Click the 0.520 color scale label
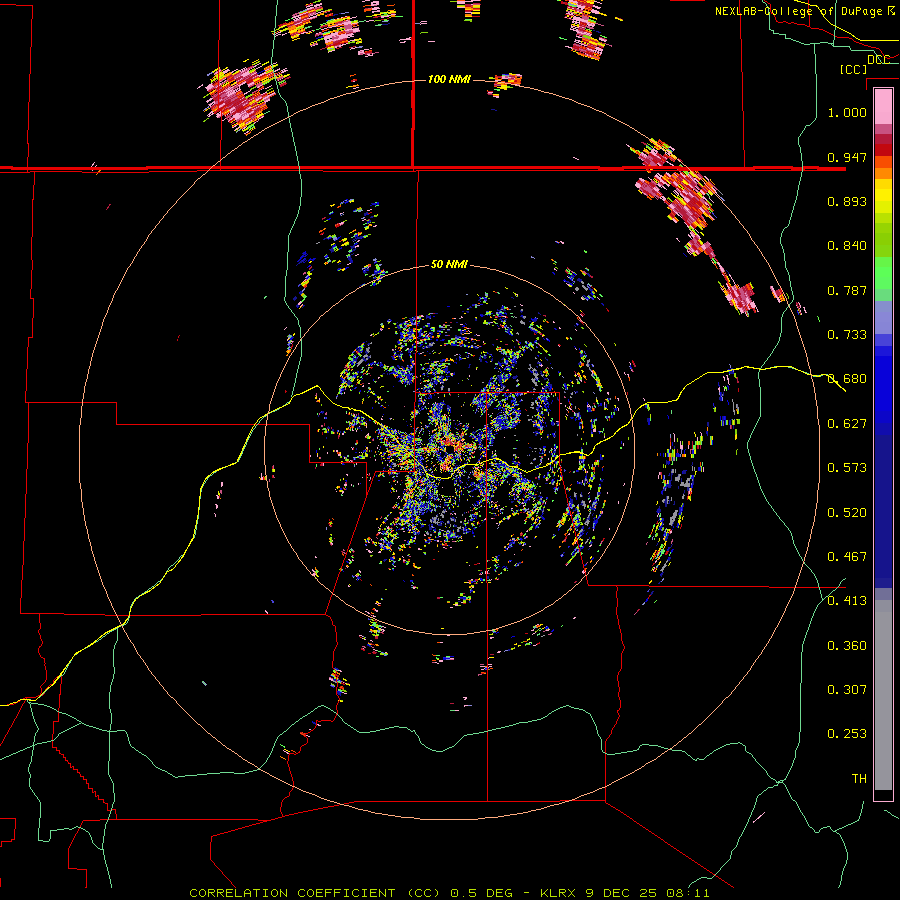 click(x=847, y=513)
